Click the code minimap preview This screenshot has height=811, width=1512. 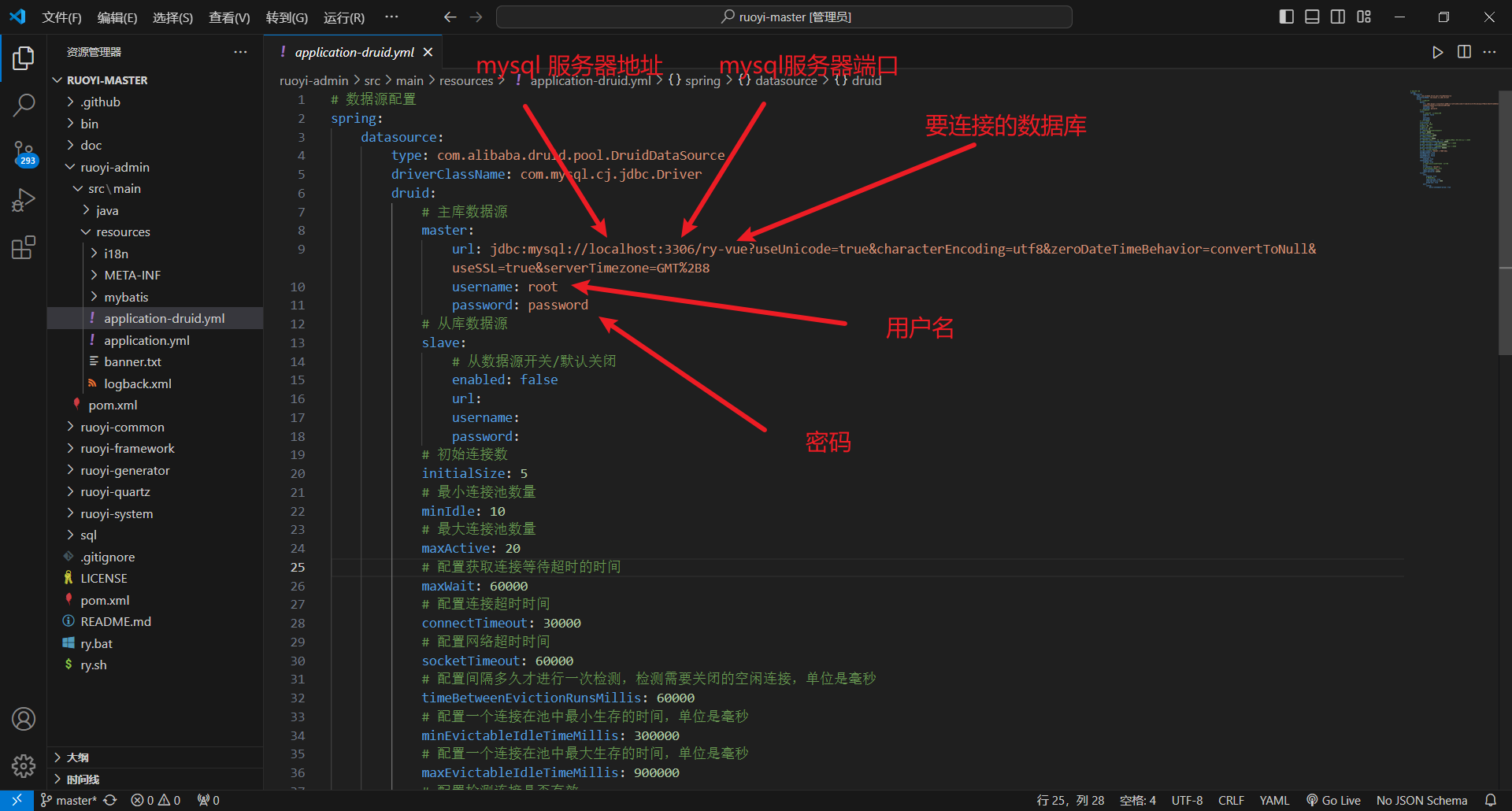pos(1453,140)
